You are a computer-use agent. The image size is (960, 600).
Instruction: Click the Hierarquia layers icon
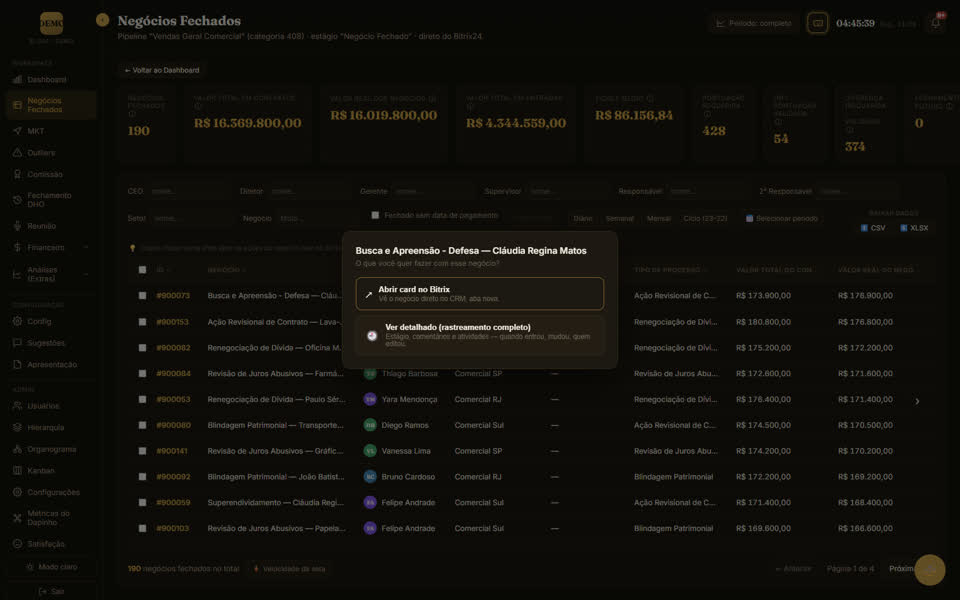coord(17,427)
